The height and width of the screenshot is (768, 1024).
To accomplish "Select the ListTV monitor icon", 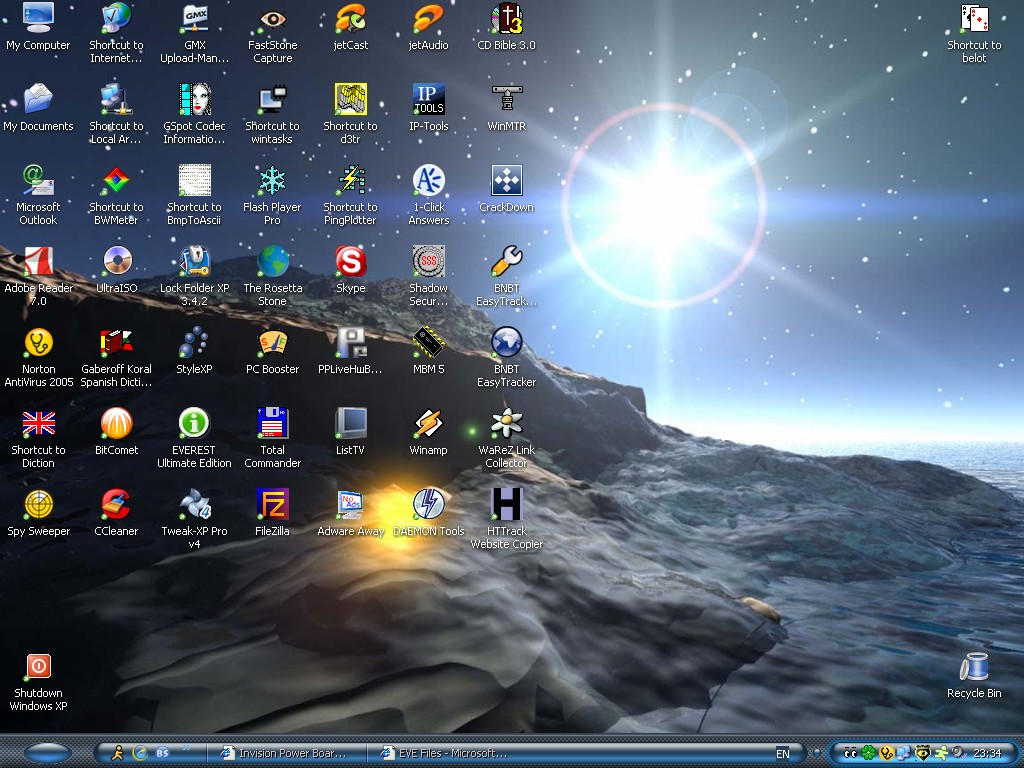I will (x=351, y=423).
